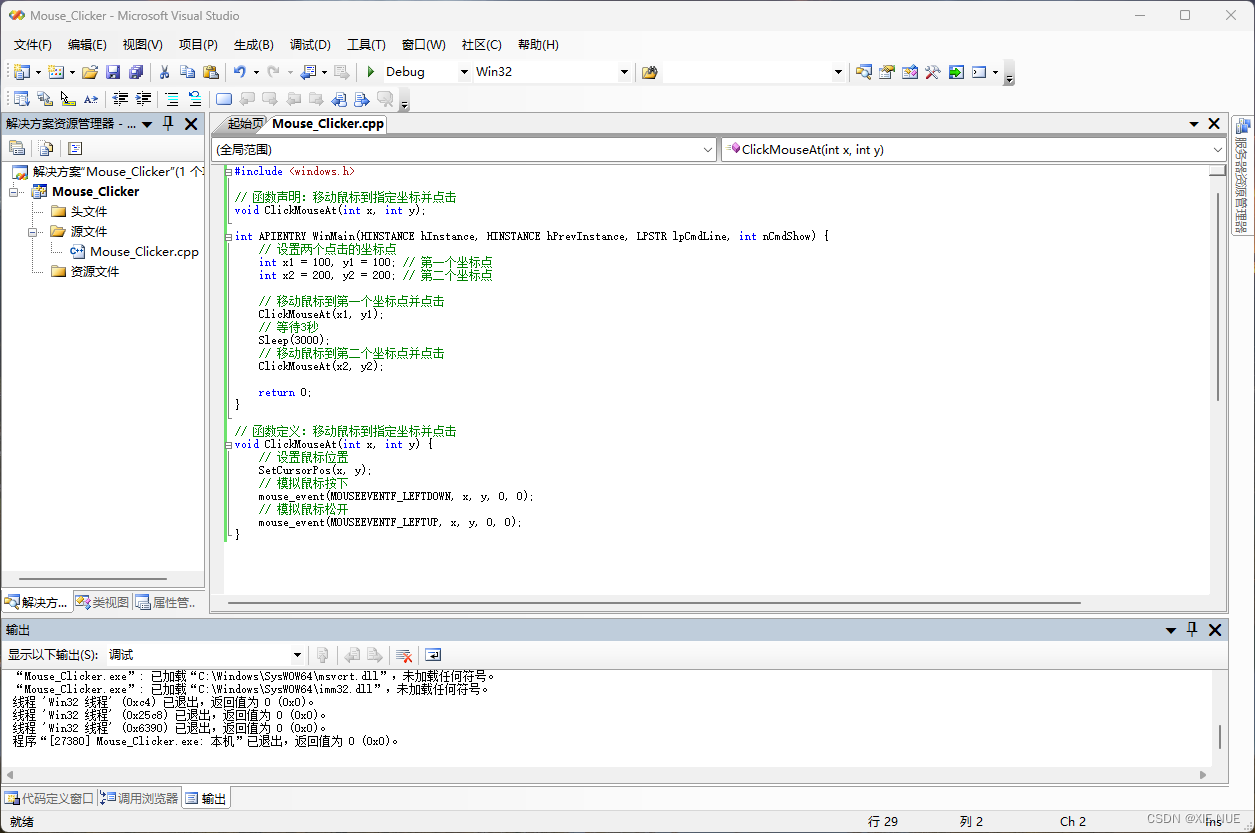Open Solution Explorer from the main toolbar icon

863,72
